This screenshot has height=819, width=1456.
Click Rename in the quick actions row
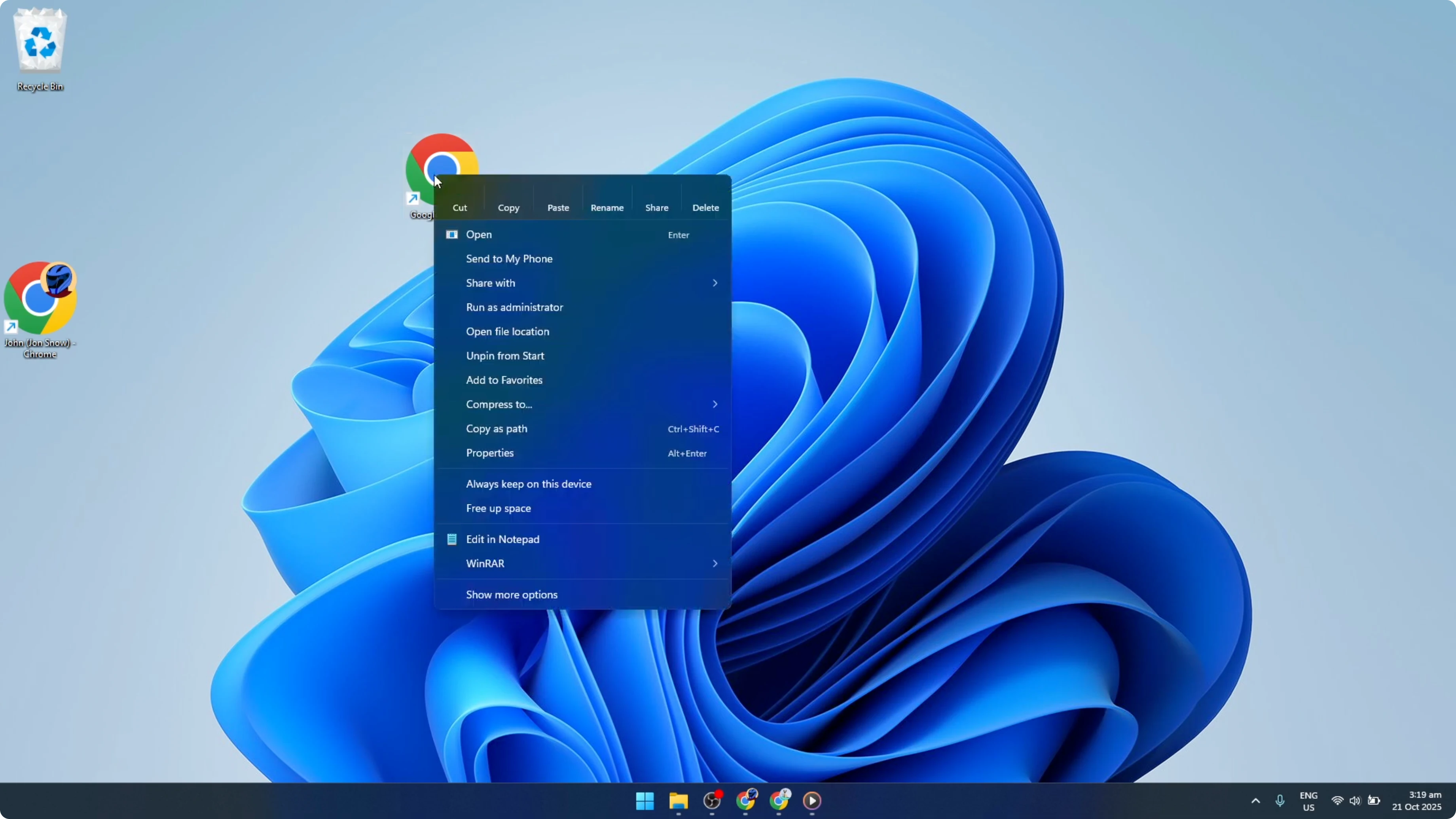(x=607, y=207)
